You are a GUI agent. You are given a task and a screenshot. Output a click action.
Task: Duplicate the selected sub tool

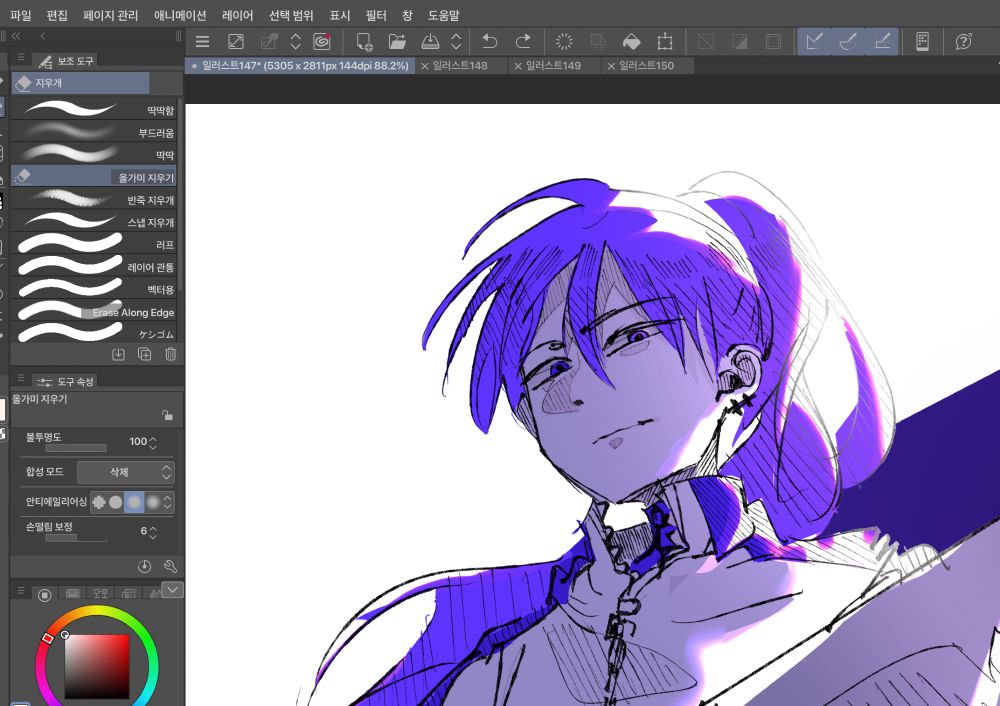click(x=145, y=354)
